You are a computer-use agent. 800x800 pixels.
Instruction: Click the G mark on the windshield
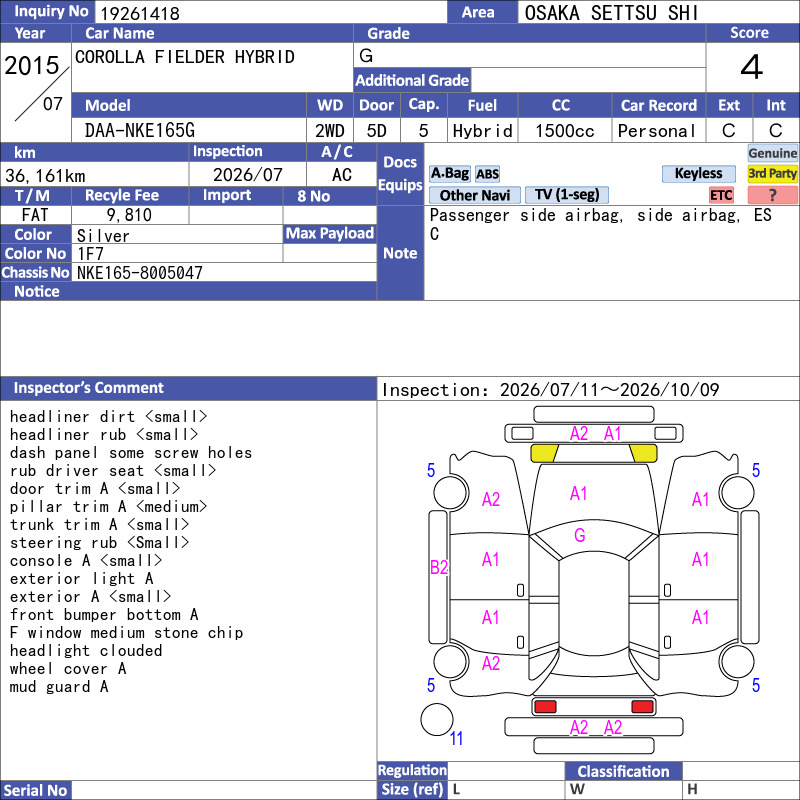pyautogui.click(x=579, y=535)
